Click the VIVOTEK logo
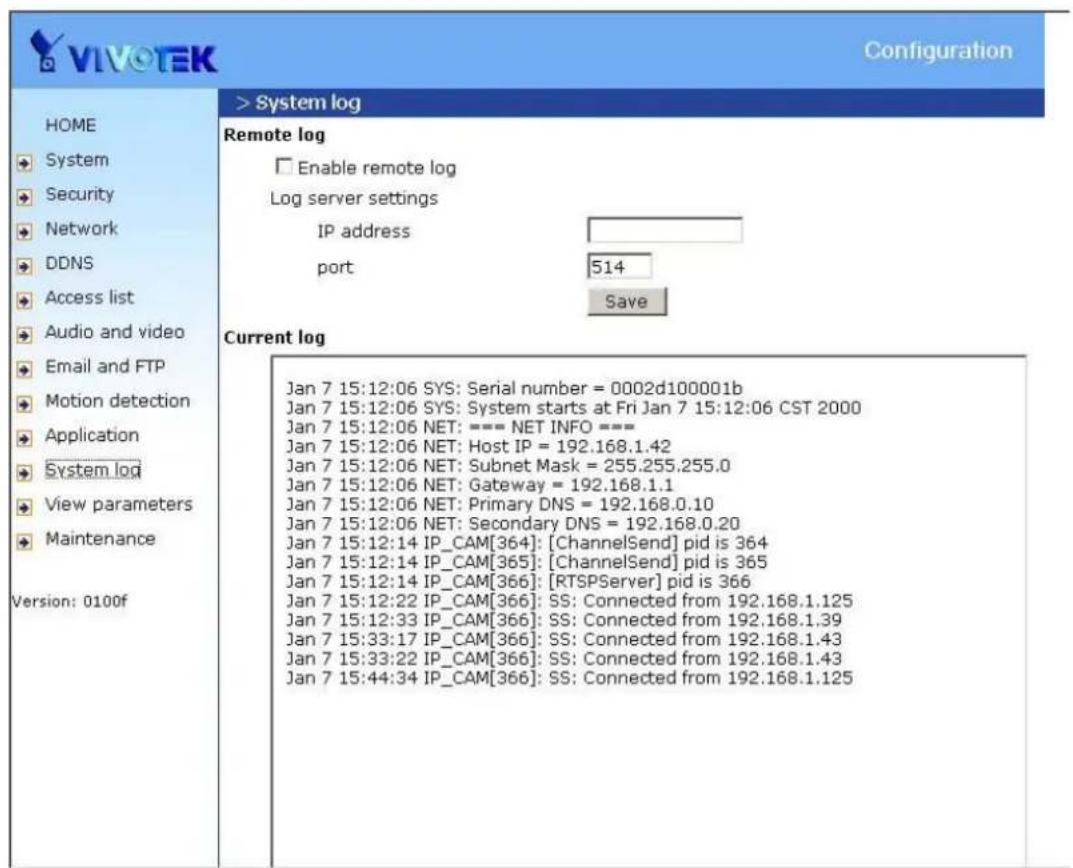1073x868 pixels. click(123, 53)
